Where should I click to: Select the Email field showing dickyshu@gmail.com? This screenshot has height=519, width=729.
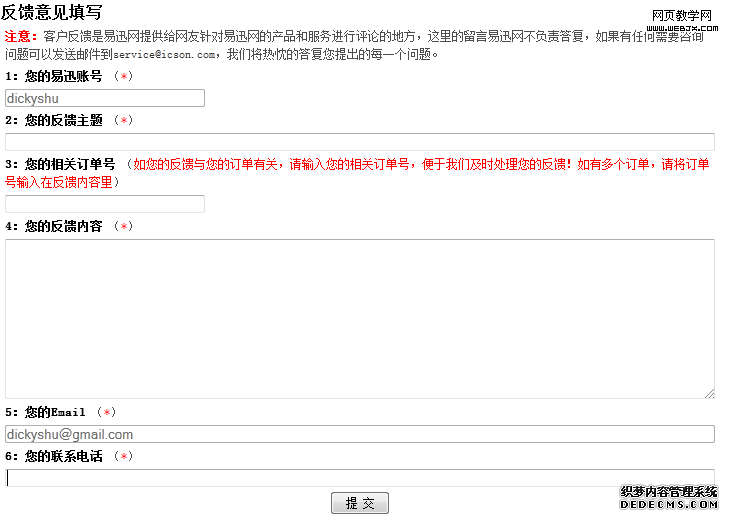(x=360, y=434)
